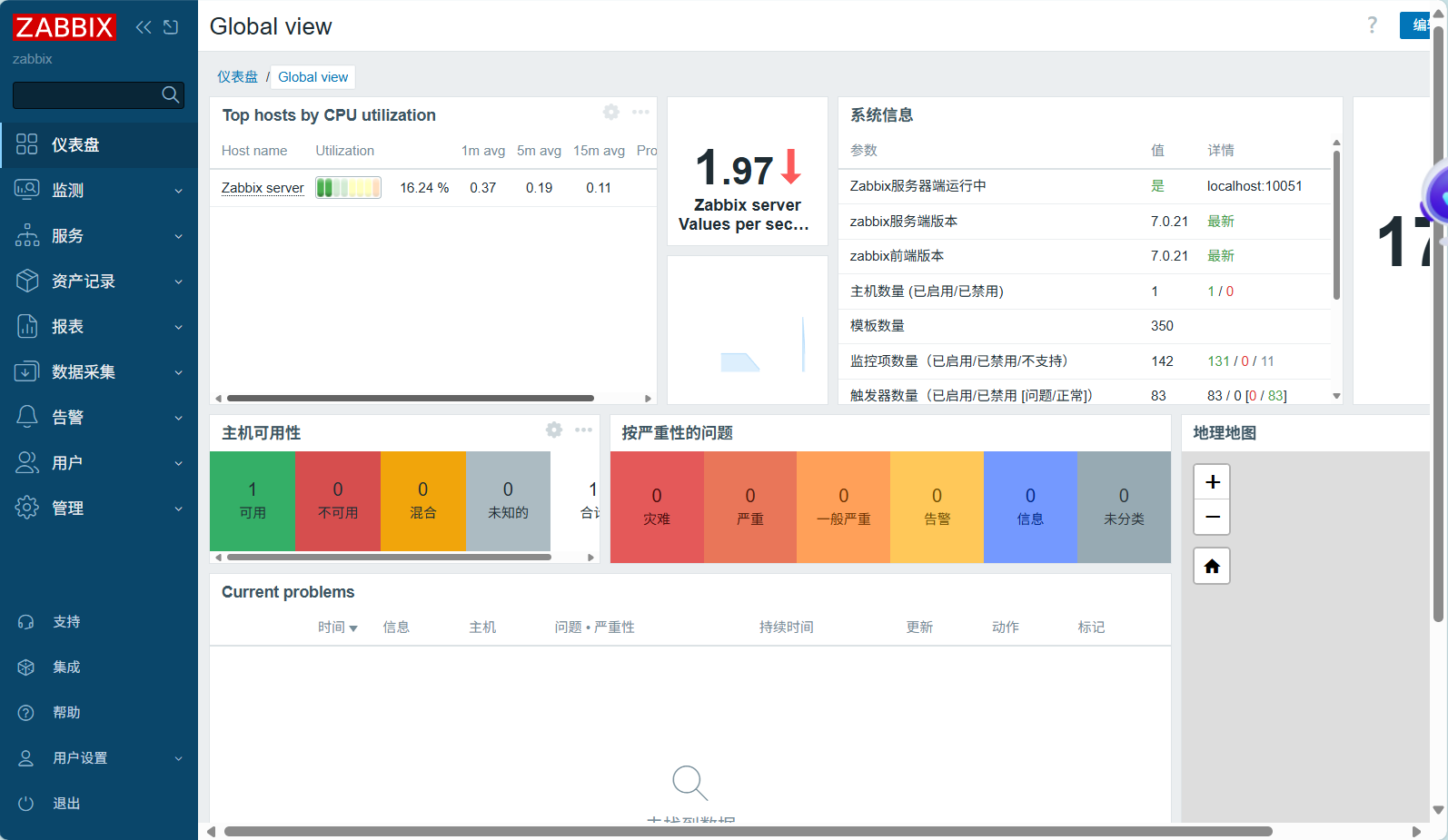Collapse the sidebar with double-chevron icon
The height and width of the screenshot is (840, 1448).
click(144, 27)
